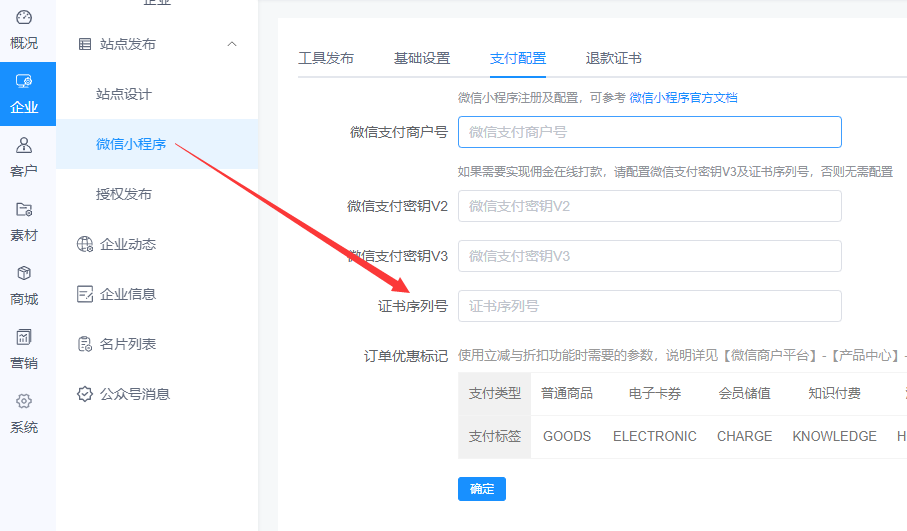Focus the 微信支付商户号 input field
The height and width of the screenshot is (531, 907).
(x=650, y=132)
